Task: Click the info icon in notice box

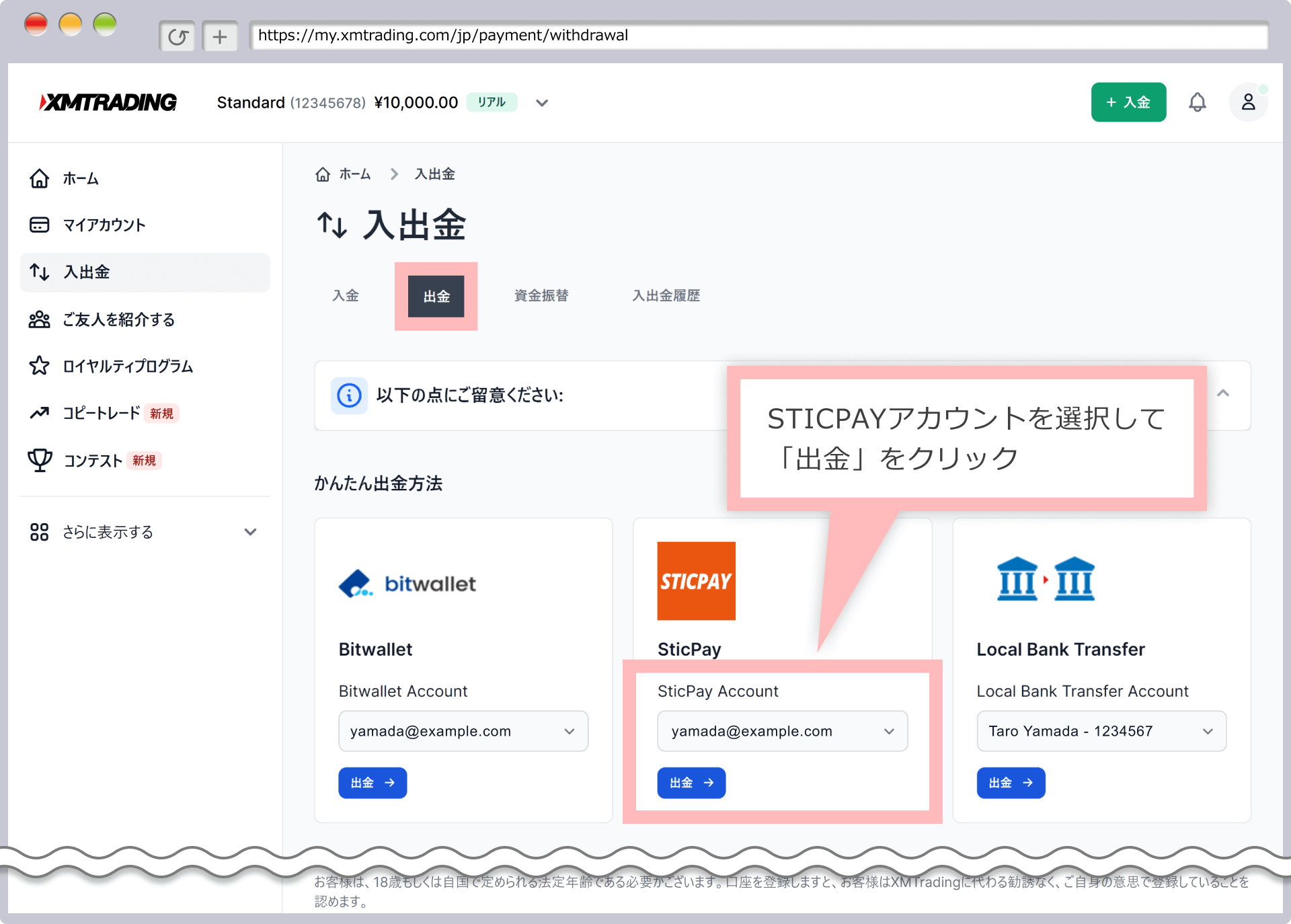Action: [349, 395]
